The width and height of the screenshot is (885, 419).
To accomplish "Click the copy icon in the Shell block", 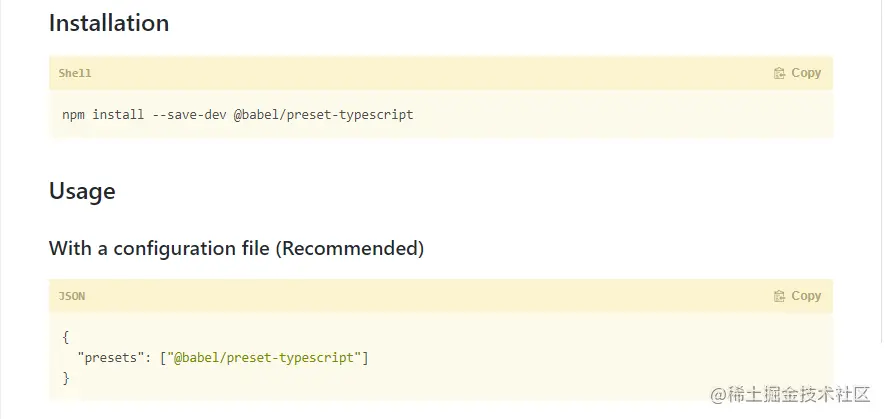I will [x=780, y=73].
